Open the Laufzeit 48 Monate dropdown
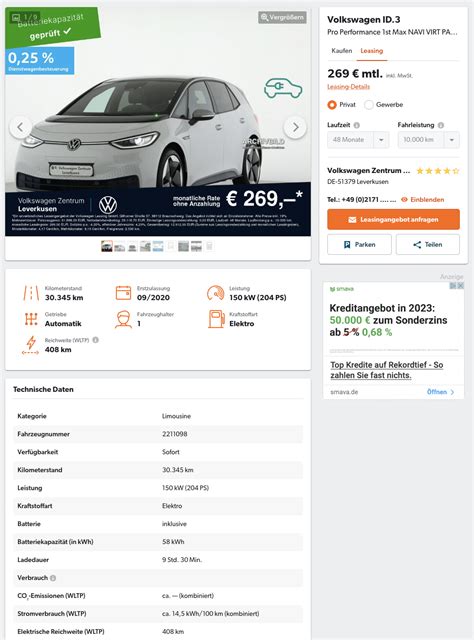474x640 pixels. point(358,140)
